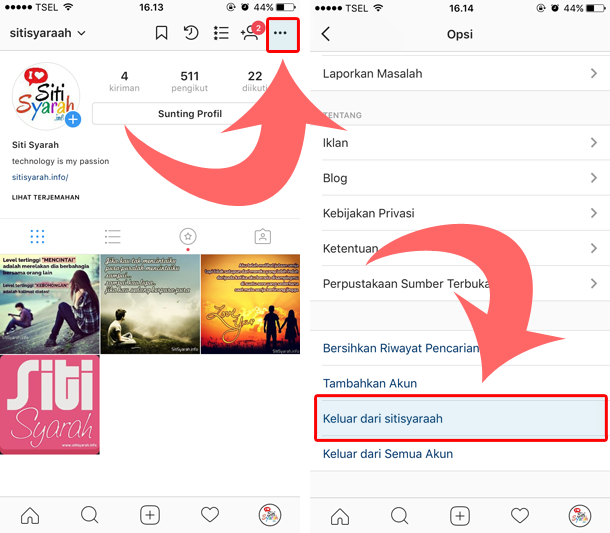The height and width of the screenshot is (533, 610).
Task: Tap the blue plus on profile photo
Action: 73,119
